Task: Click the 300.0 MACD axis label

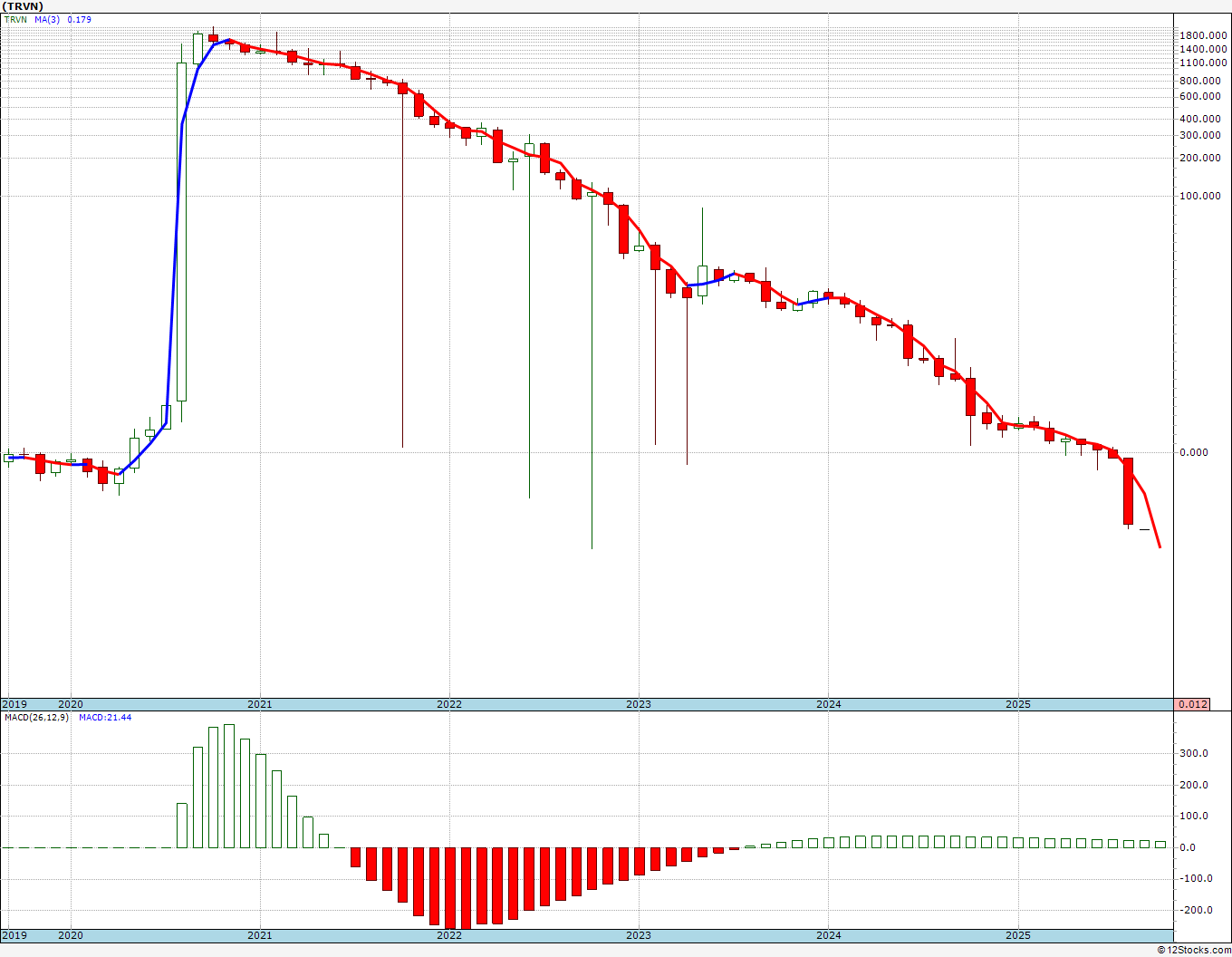Action: coord(1194,753)
